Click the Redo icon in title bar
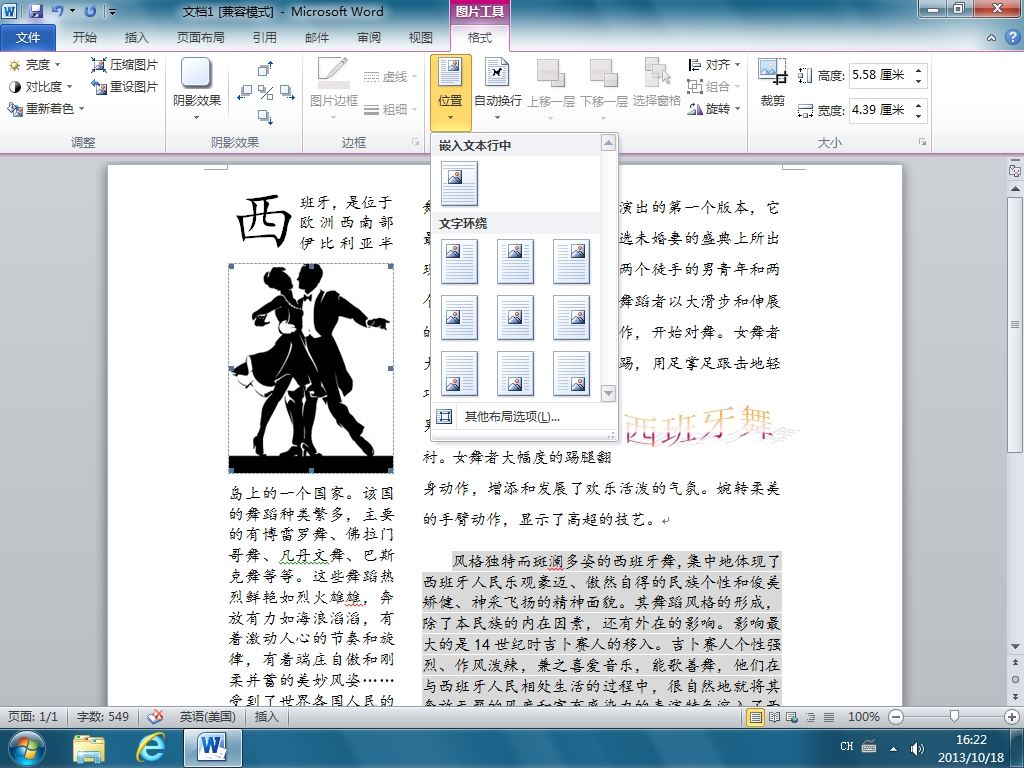 pos(90,11)
